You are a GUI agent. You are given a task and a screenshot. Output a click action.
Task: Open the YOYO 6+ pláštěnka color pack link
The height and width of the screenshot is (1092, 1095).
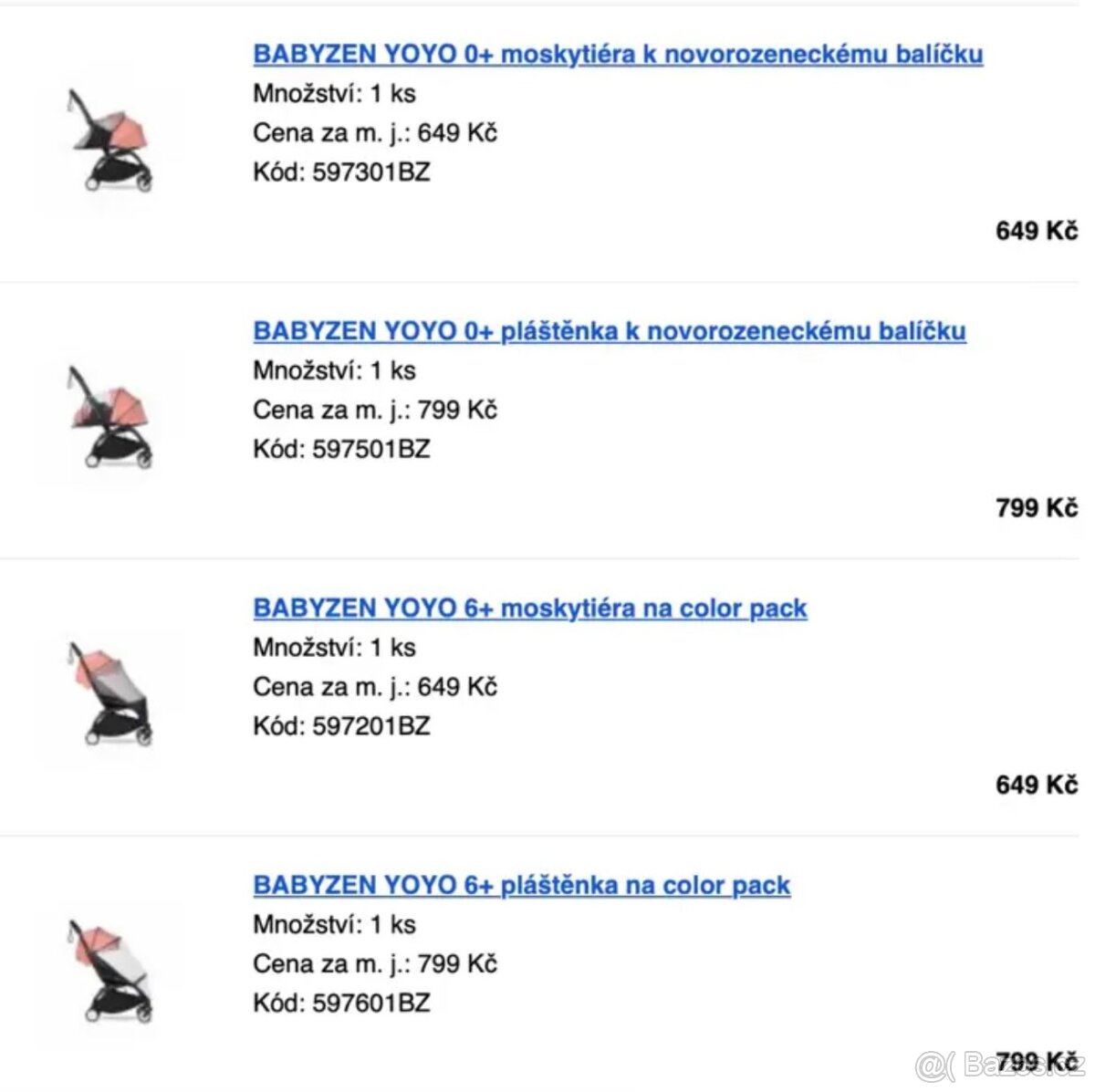point(522,885)
